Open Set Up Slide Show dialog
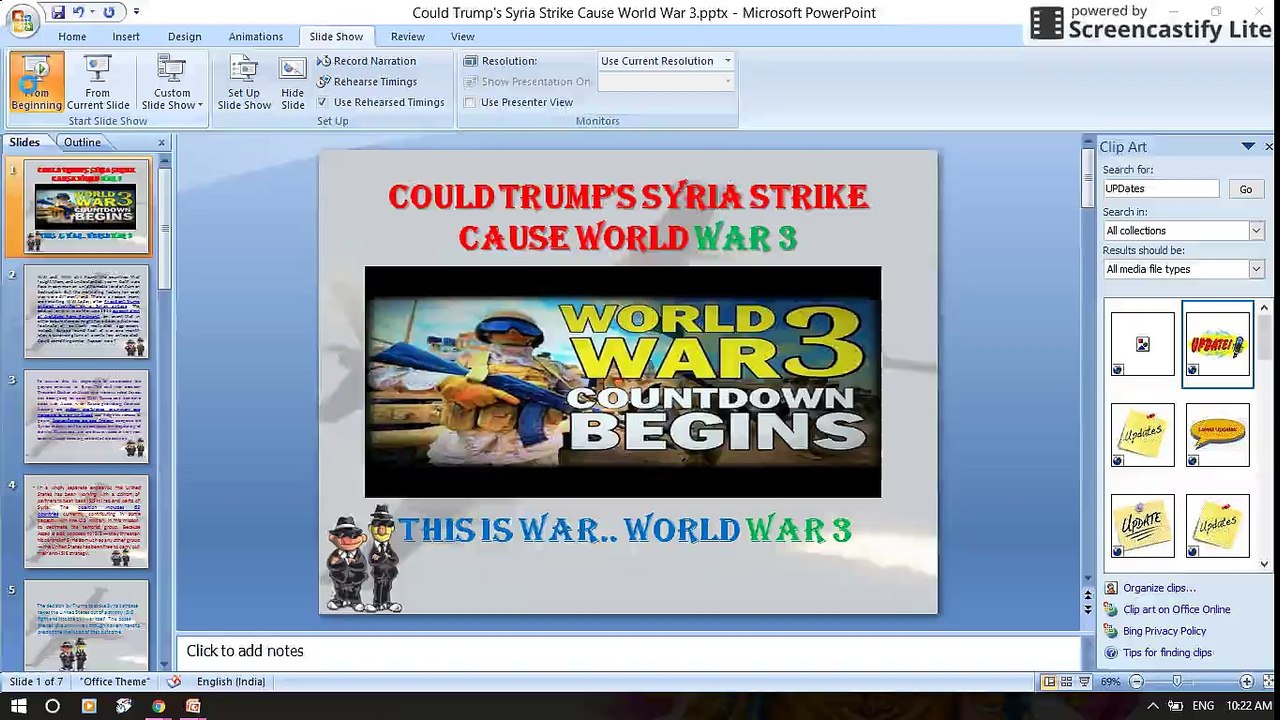Image resolution: width=1280 pixels, height=720 pixels. click(244, 82)
